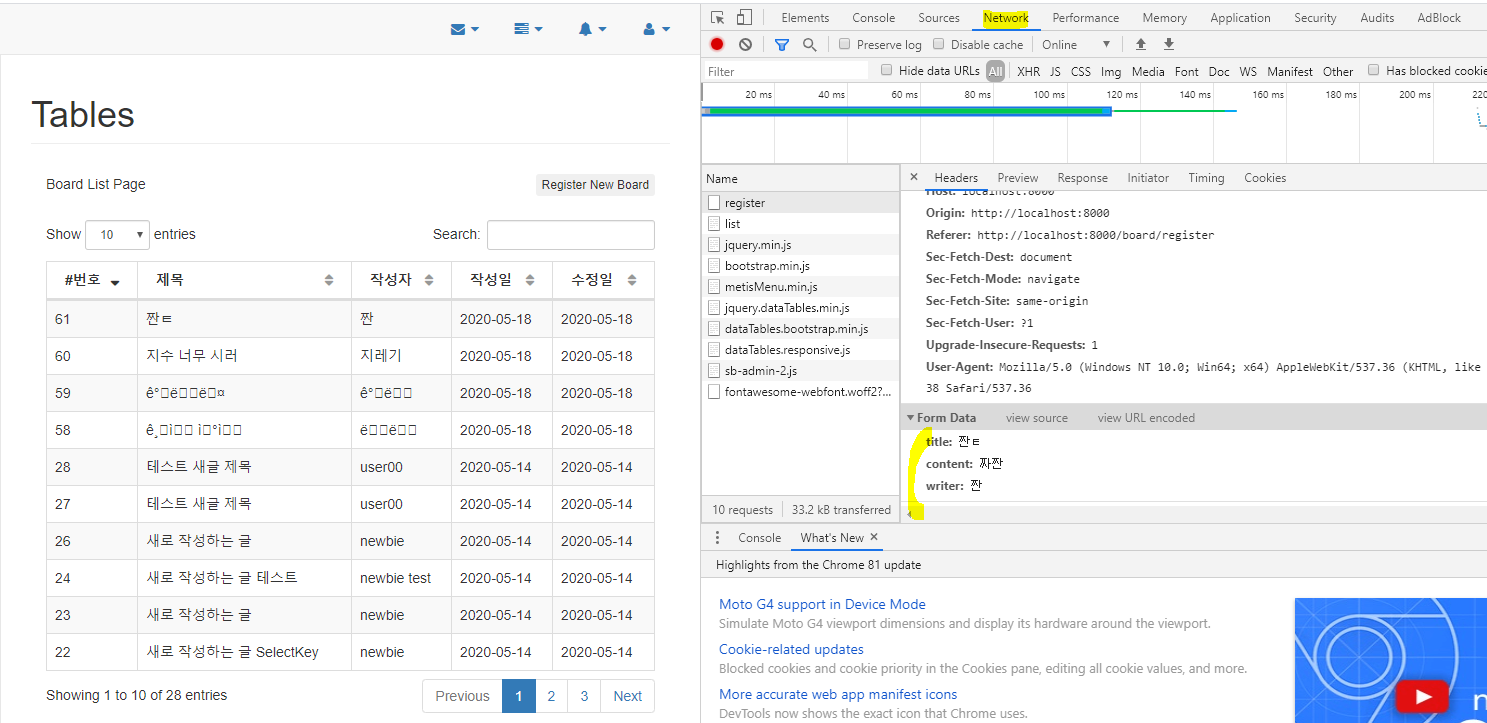This screenshot has height=723, width=1487.
Task: Select the sb-admin-2.js request
Action: point(801,370)
